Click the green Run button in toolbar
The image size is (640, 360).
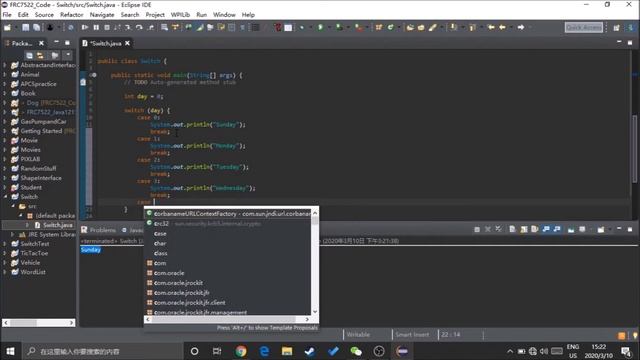[320, 27]
